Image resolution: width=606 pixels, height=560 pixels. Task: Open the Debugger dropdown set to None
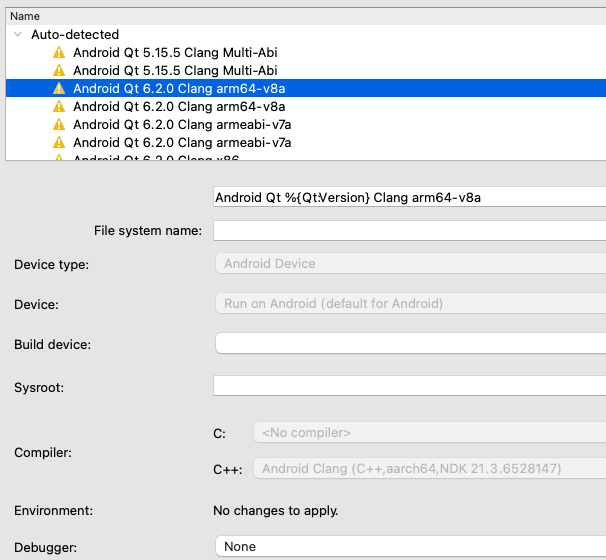pyautogui.click(x=409, y=547)
